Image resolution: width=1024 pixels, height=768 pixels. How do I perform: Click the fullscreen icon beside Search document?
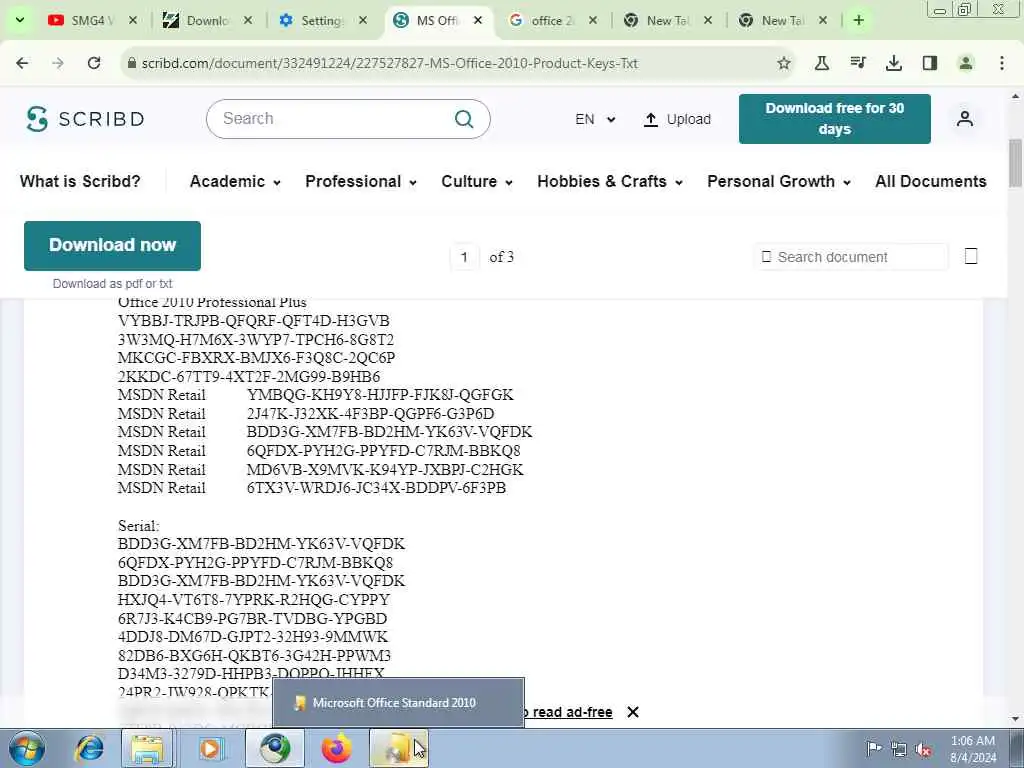[x=971, y=257]
